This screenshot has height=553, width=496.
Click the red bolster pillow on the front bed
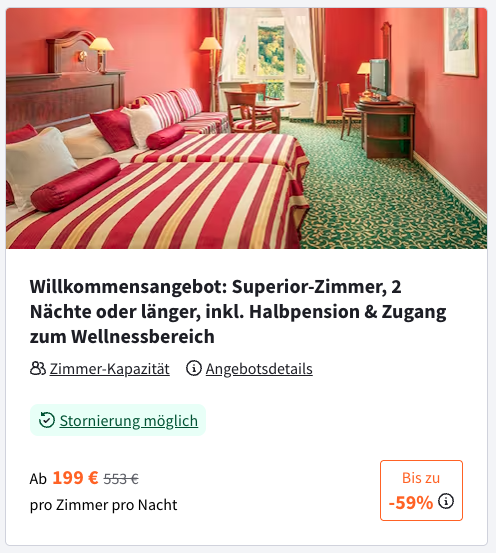(x=75, y=184)
